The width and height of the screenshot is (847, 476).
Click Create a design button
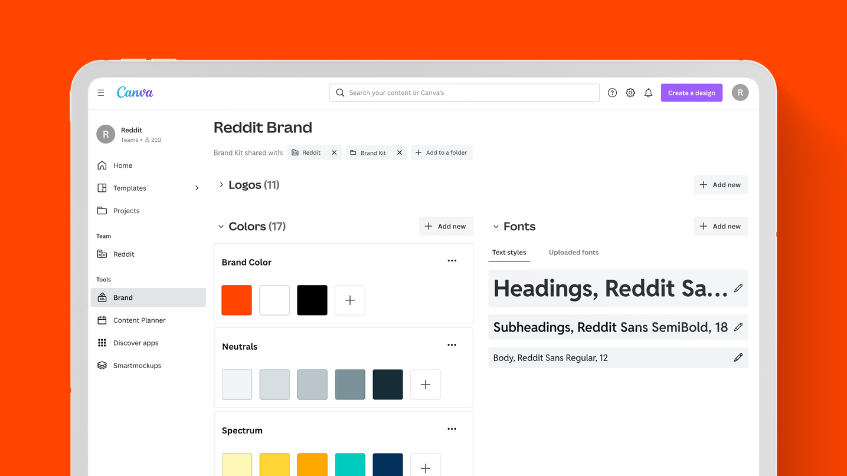691,93
